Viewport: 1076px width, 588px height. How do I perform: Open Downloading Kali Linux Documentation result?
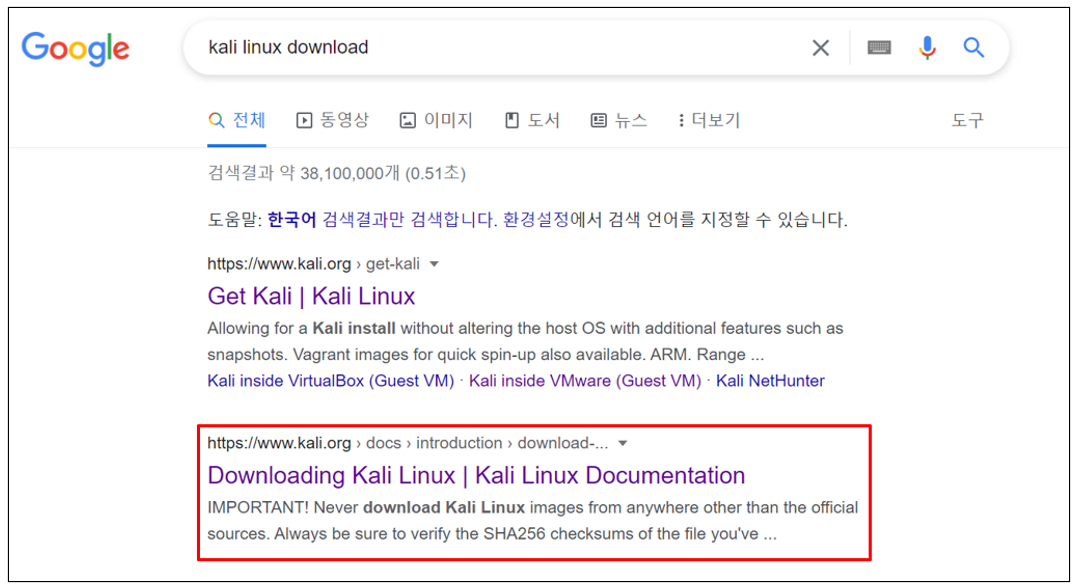pyautogui.click(x=476, y=475)
